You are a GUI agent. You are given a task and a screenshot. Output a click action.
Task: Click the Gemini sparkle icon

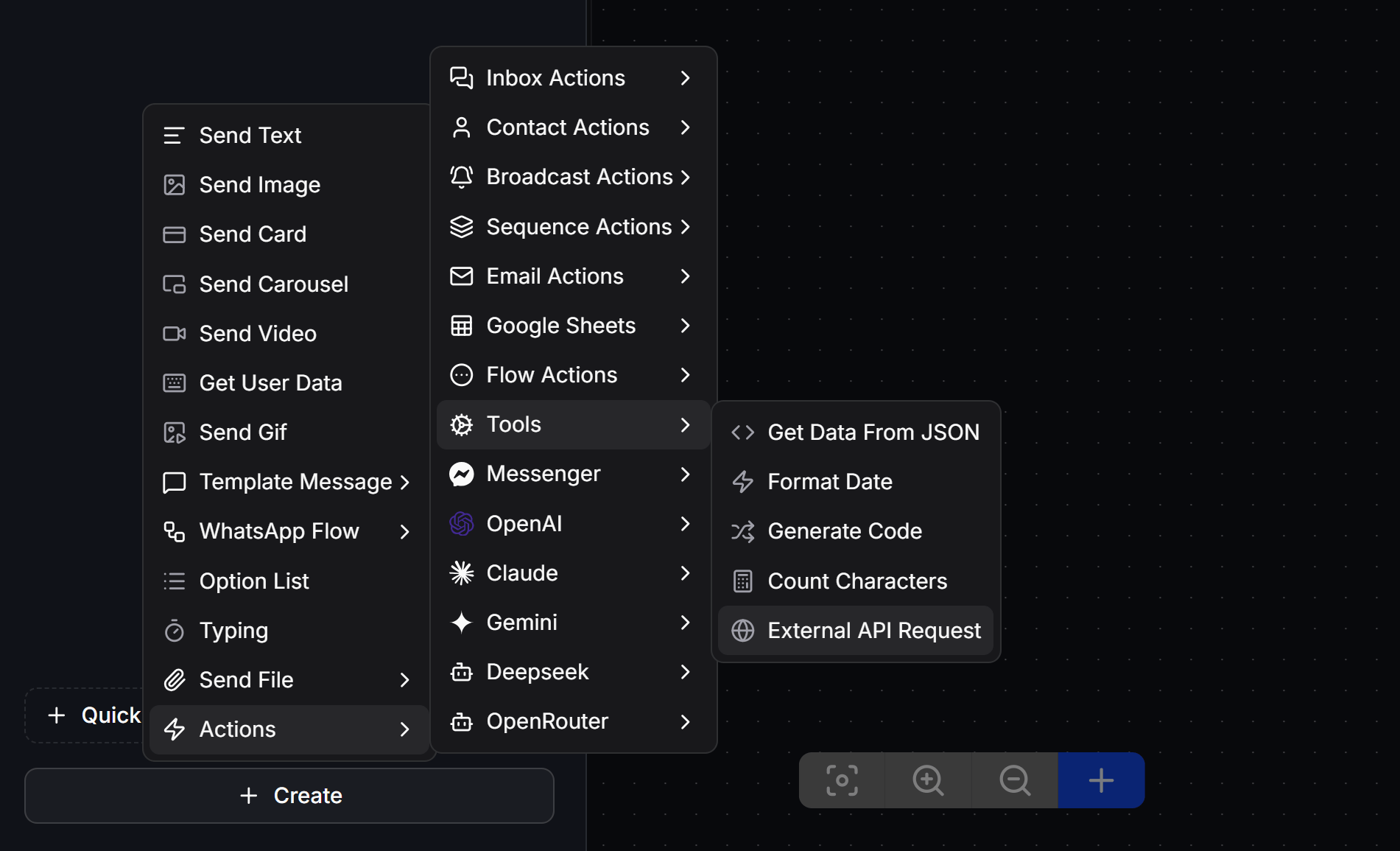tap(461, 623)
